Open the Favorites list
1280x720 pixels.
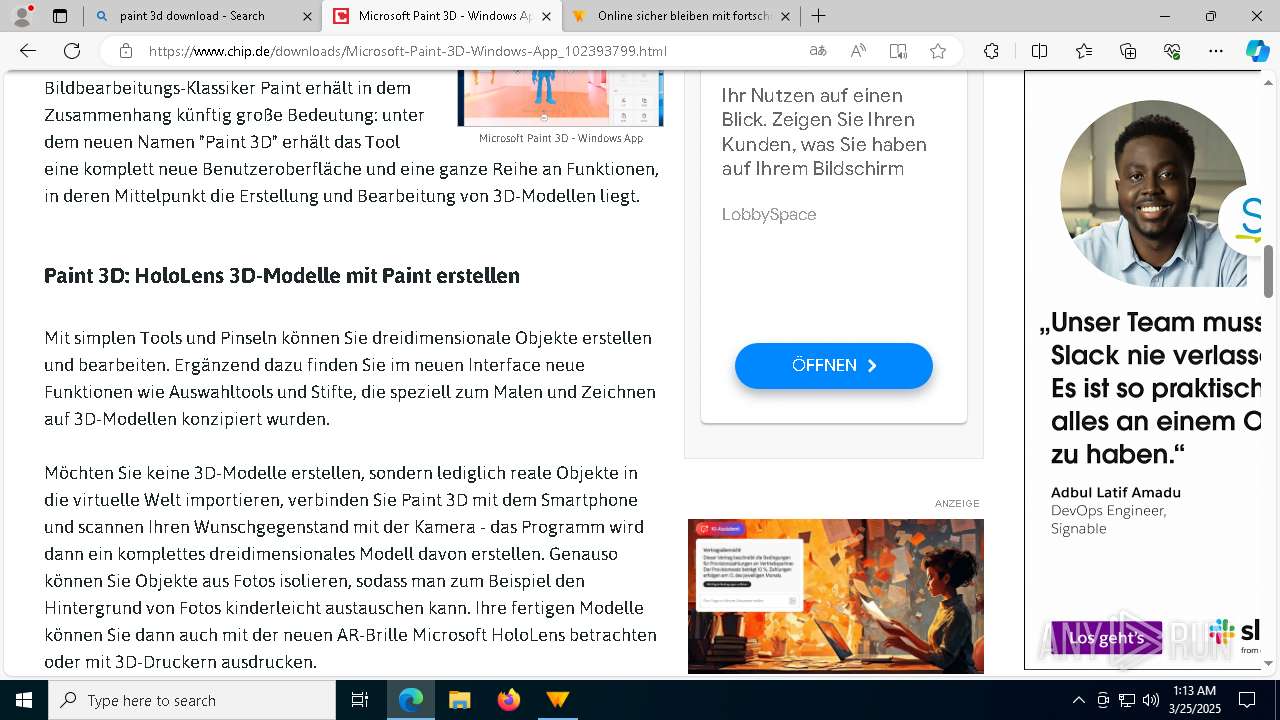pos(1084,51)
